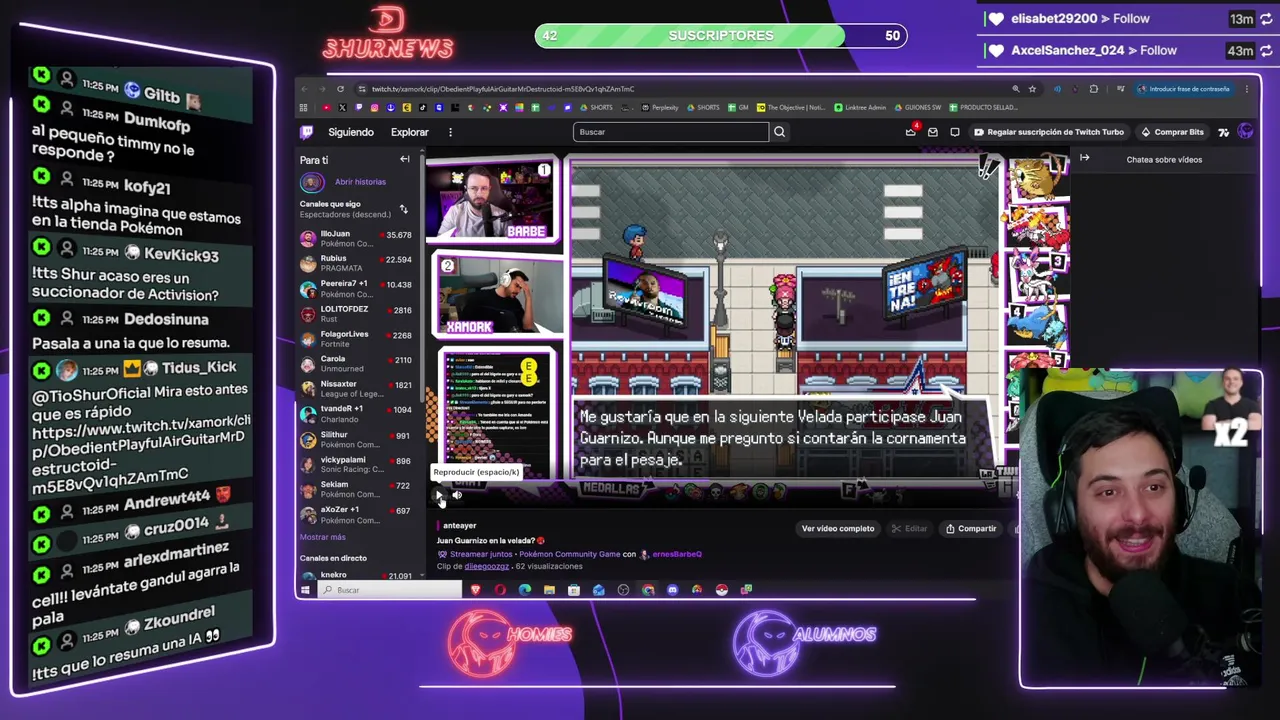1280x720 pixels.
Task: Open The Objective bookmark
Action: tap(792, 107)
